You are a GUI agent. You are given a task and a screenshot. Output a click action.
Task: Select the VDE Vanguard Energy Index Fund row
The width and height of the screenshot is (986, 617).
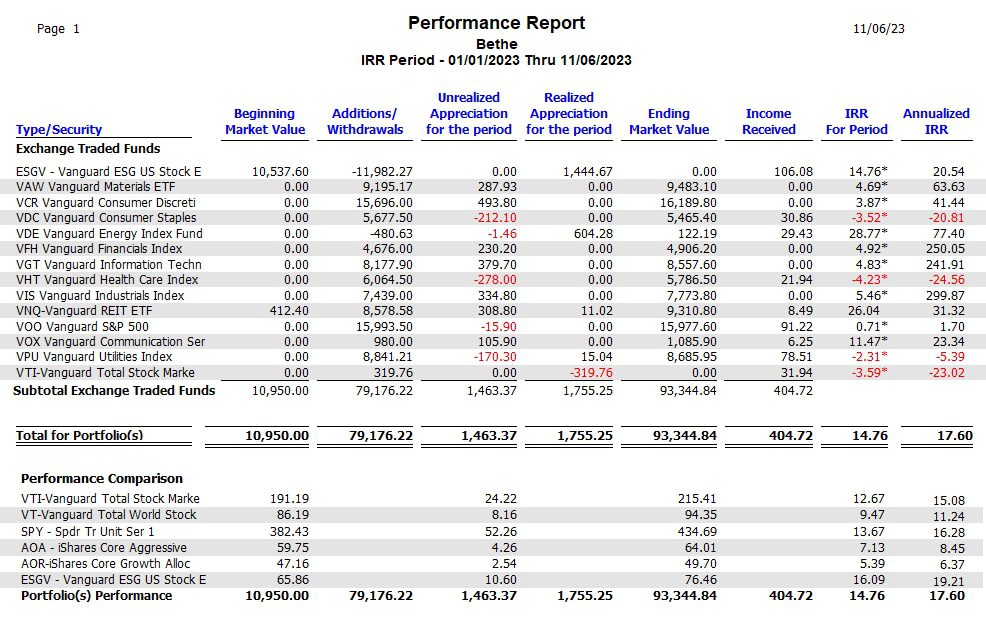coord(493,233)
